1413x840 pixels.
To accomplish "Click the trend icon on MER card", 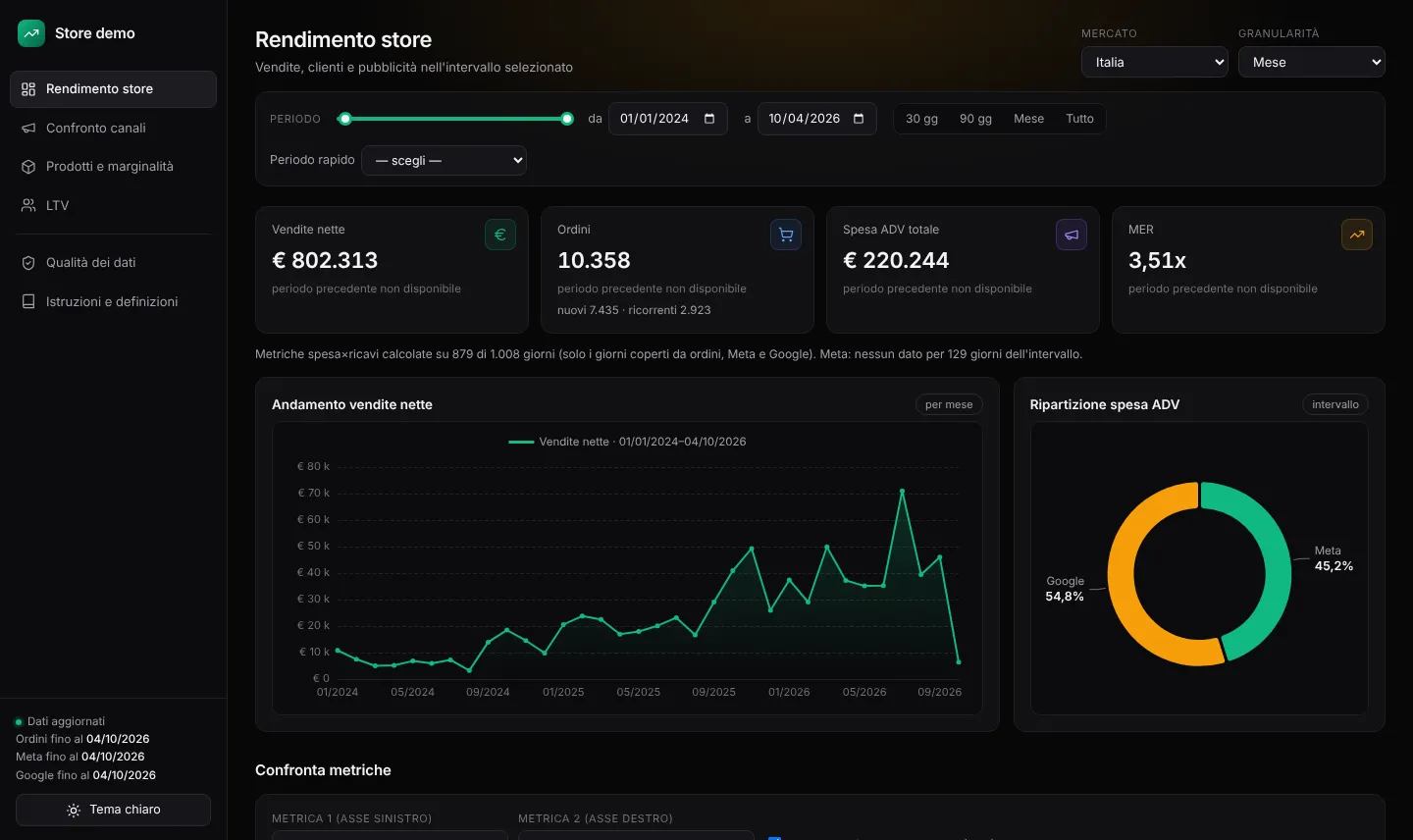I will 1357,235.
